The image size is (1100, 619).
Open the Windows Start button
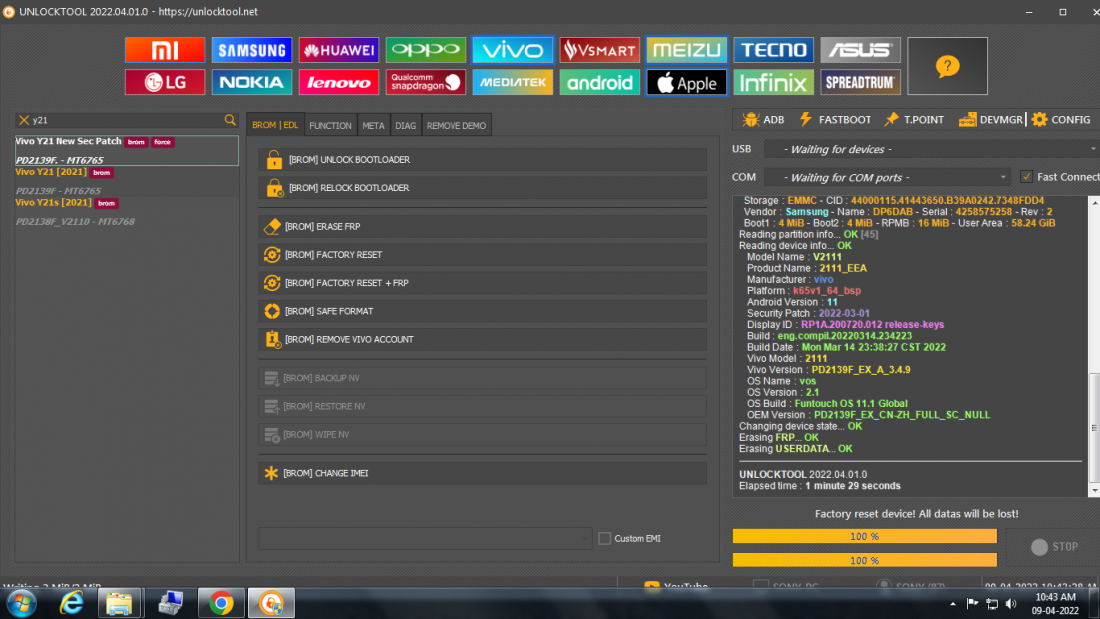coord(21,603)
